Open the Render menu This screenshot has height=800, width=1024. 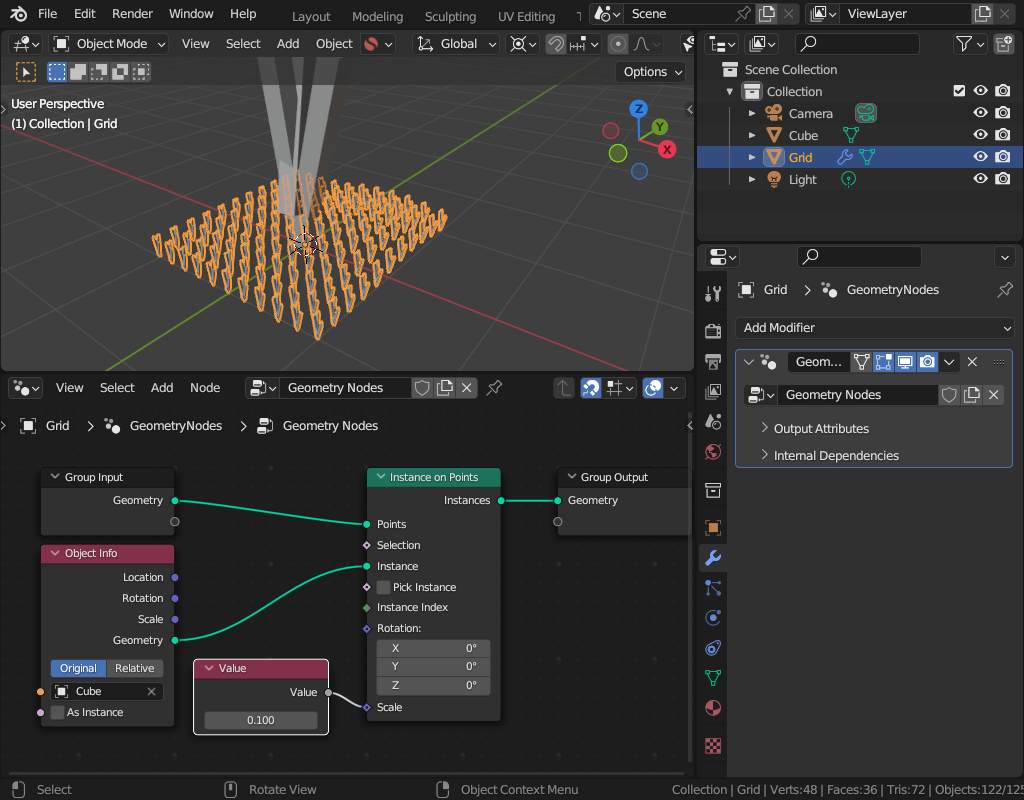[132, 14]
